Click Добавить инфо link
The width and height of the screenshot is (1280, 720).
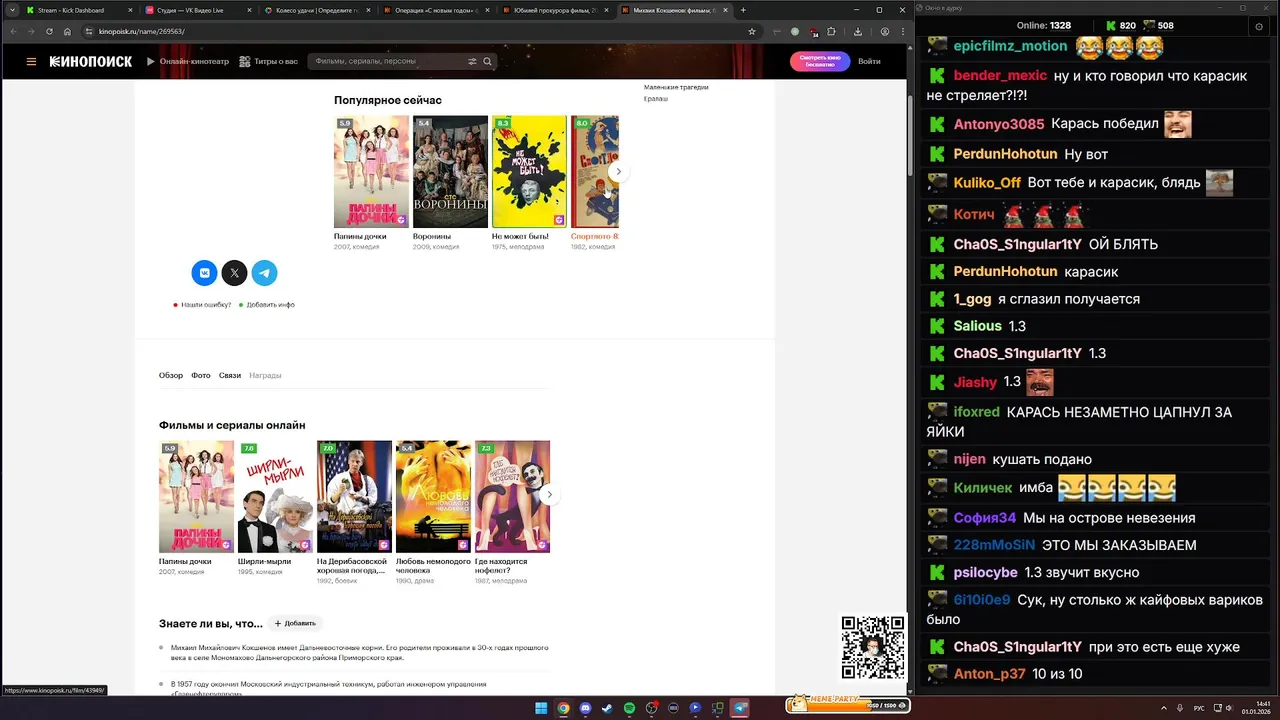[271, 304]
